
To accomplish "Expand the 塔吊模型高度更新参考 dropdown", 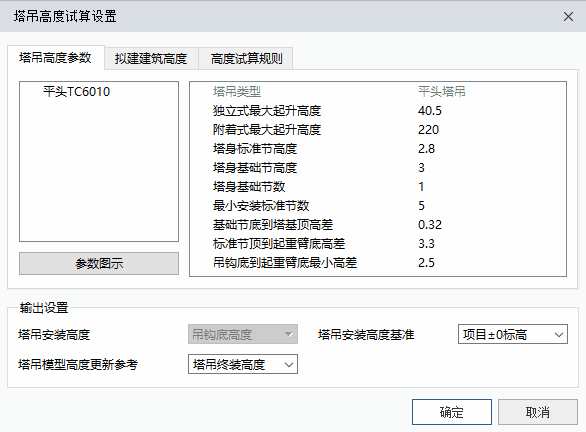I will tap(243, 364).
